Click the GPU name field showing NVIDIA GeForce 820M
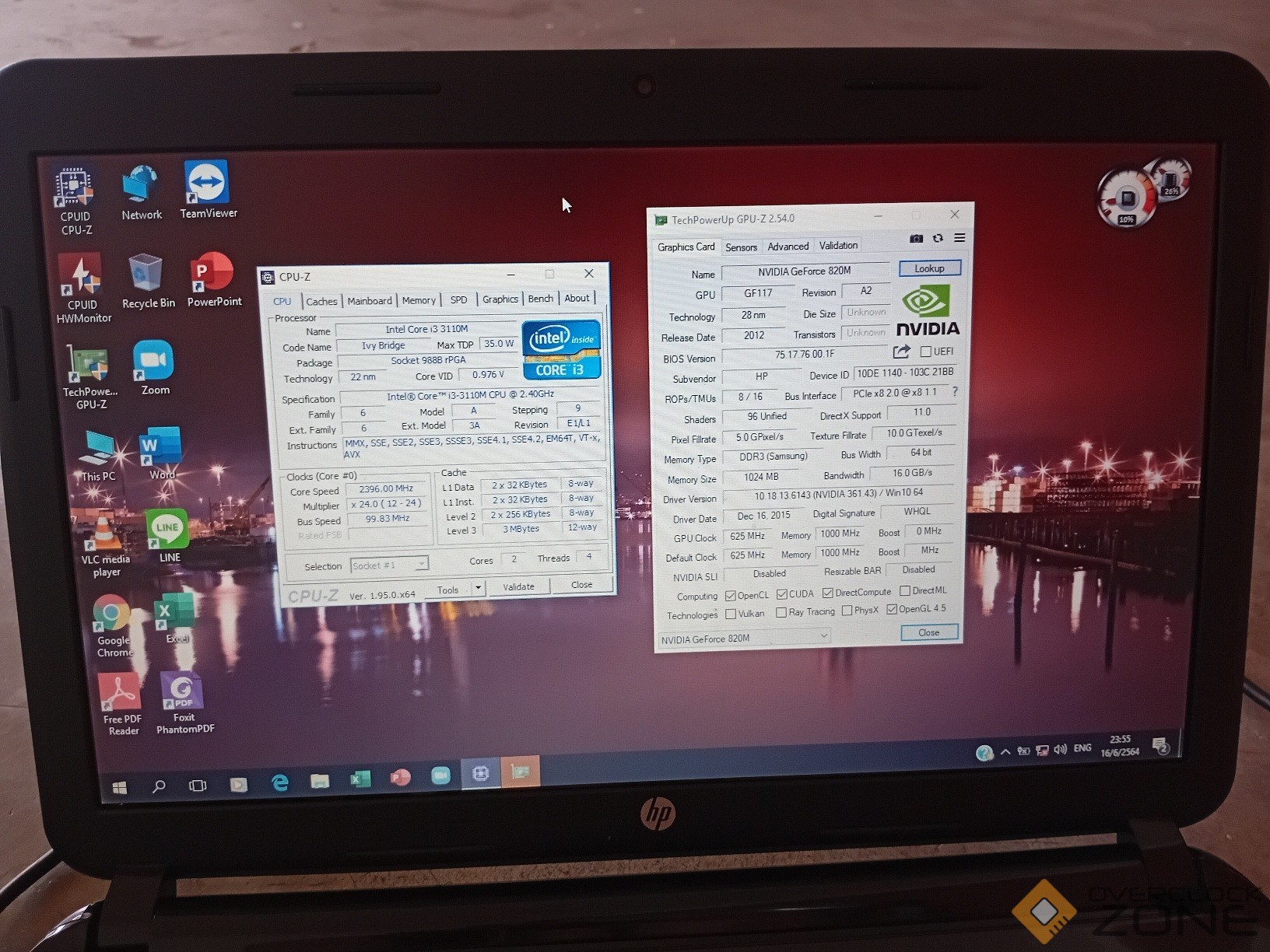 pyautogui.click(x=805, y=271)
